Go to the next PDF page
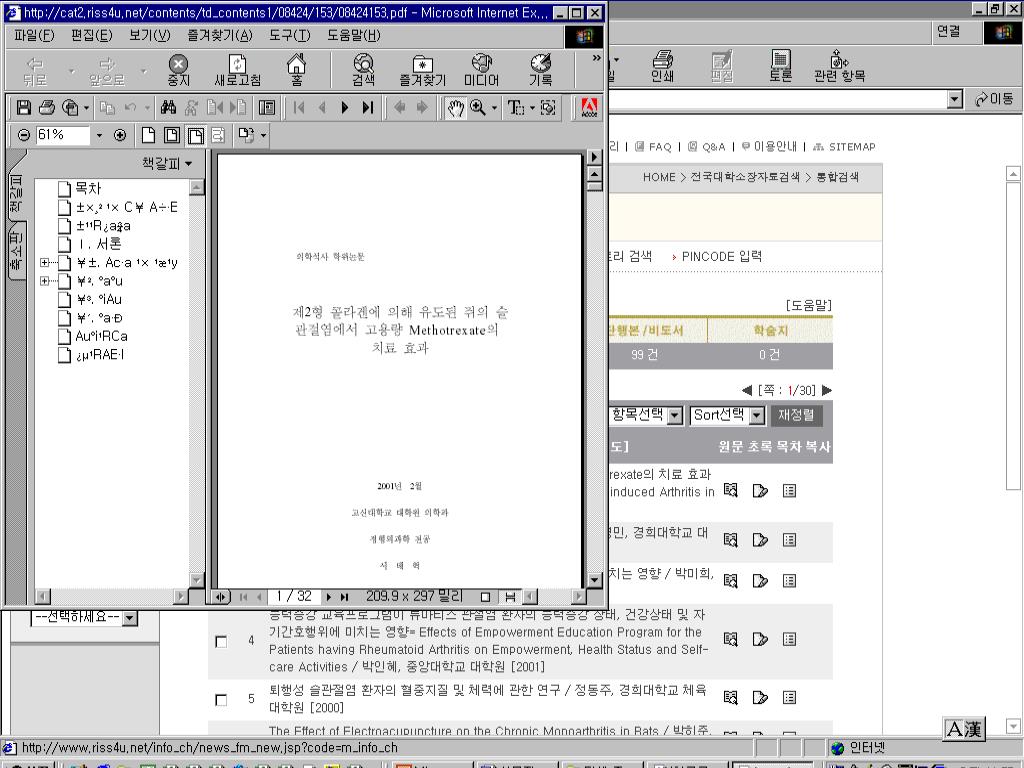This screenshot has height=768, width=1024. 345,107
